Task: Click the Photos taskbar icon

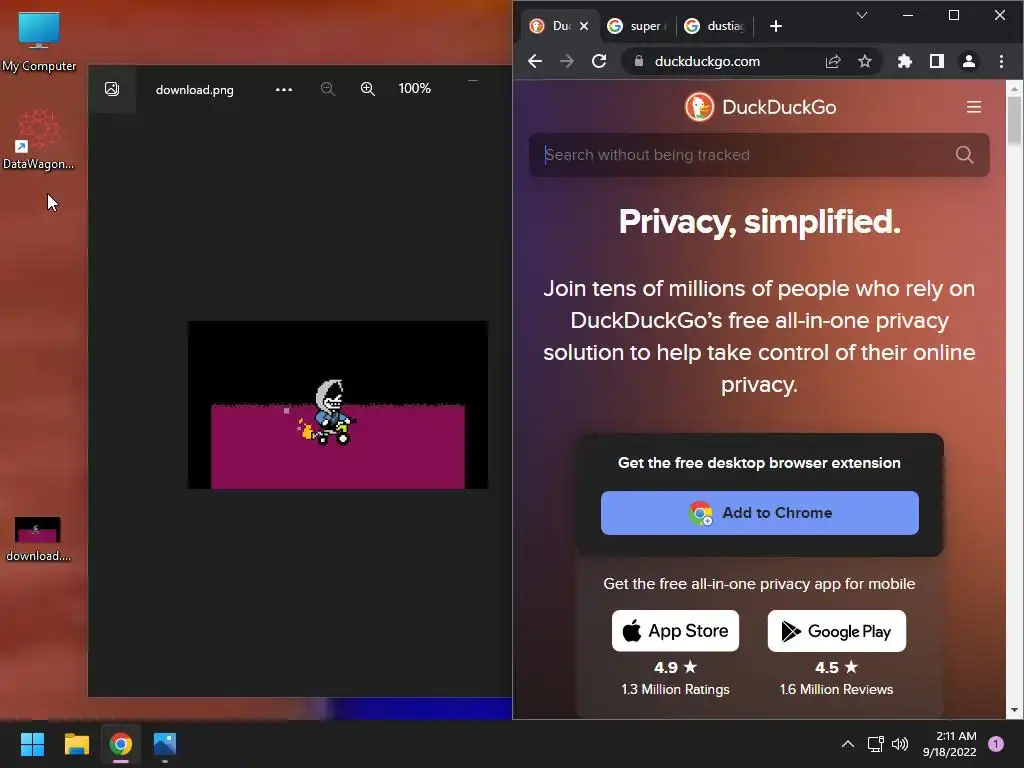Action: tap(165, 744)
